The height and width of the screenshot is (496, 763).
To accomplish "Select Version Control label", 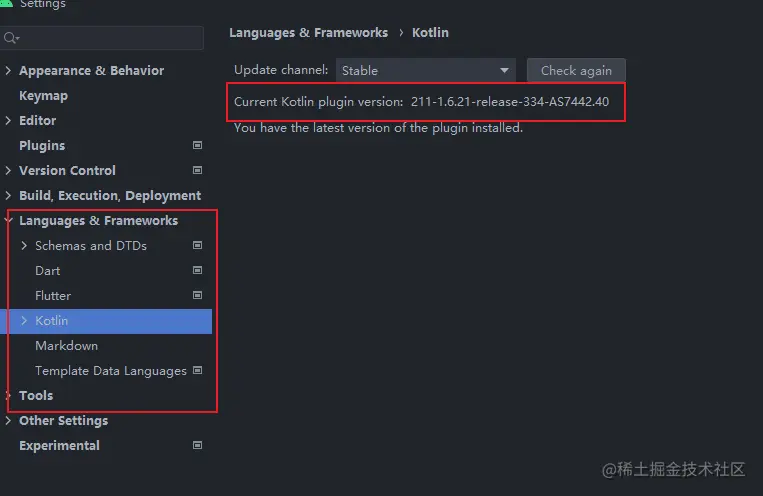I will (x=67, y=170).
